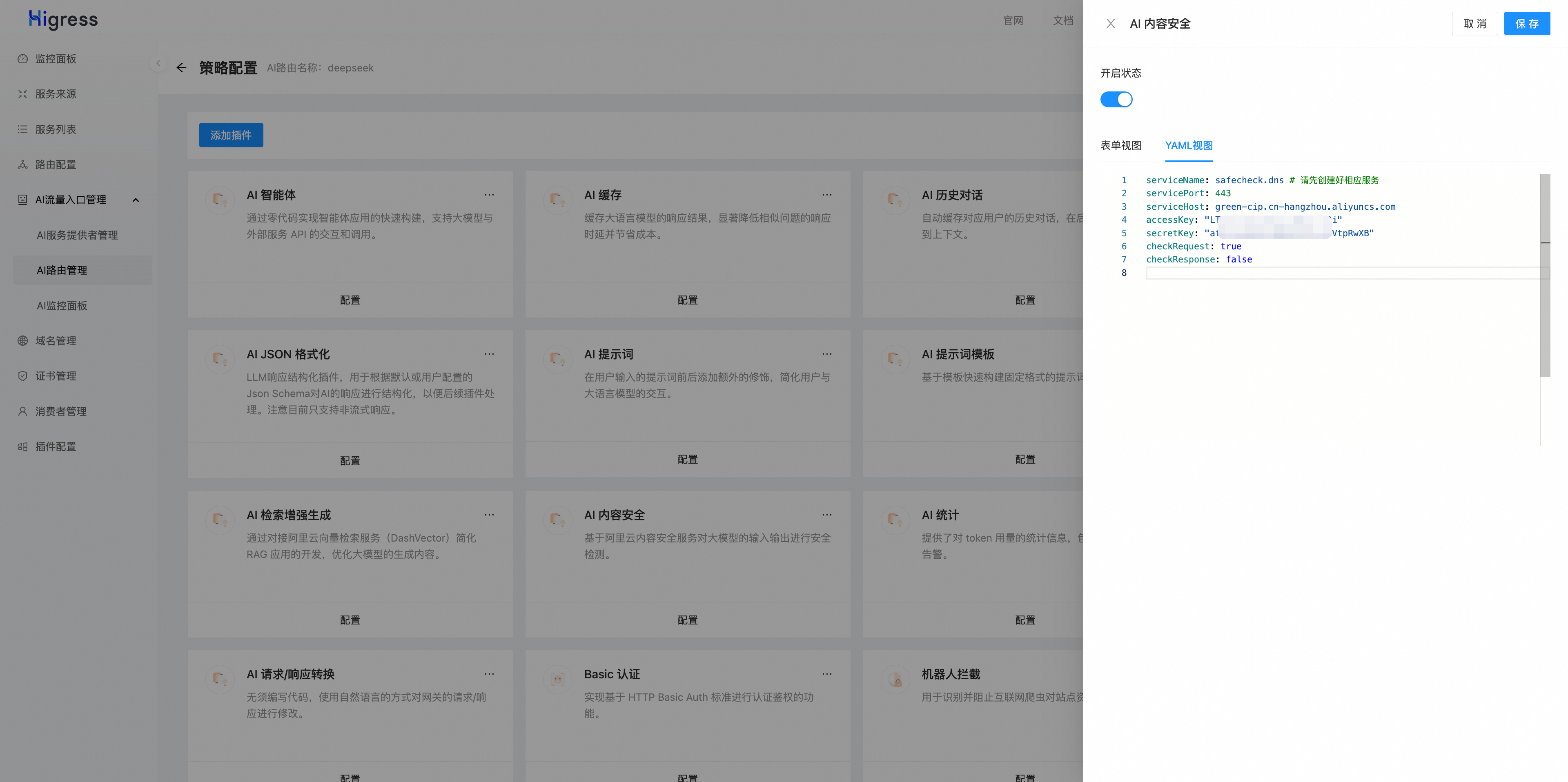The width and height of the screenshot is (1568, 782).
Task: Click the domain management globe icon
Action: point(22,341)
